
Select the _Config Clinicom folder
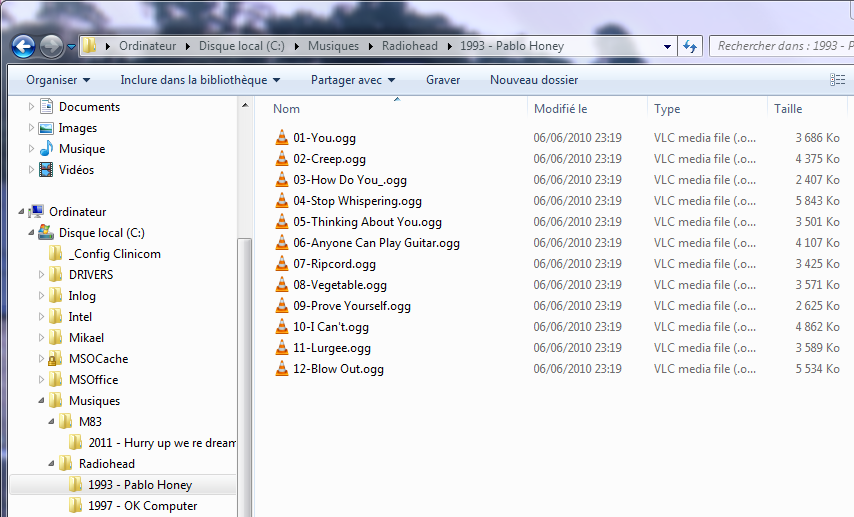(114, 254)
